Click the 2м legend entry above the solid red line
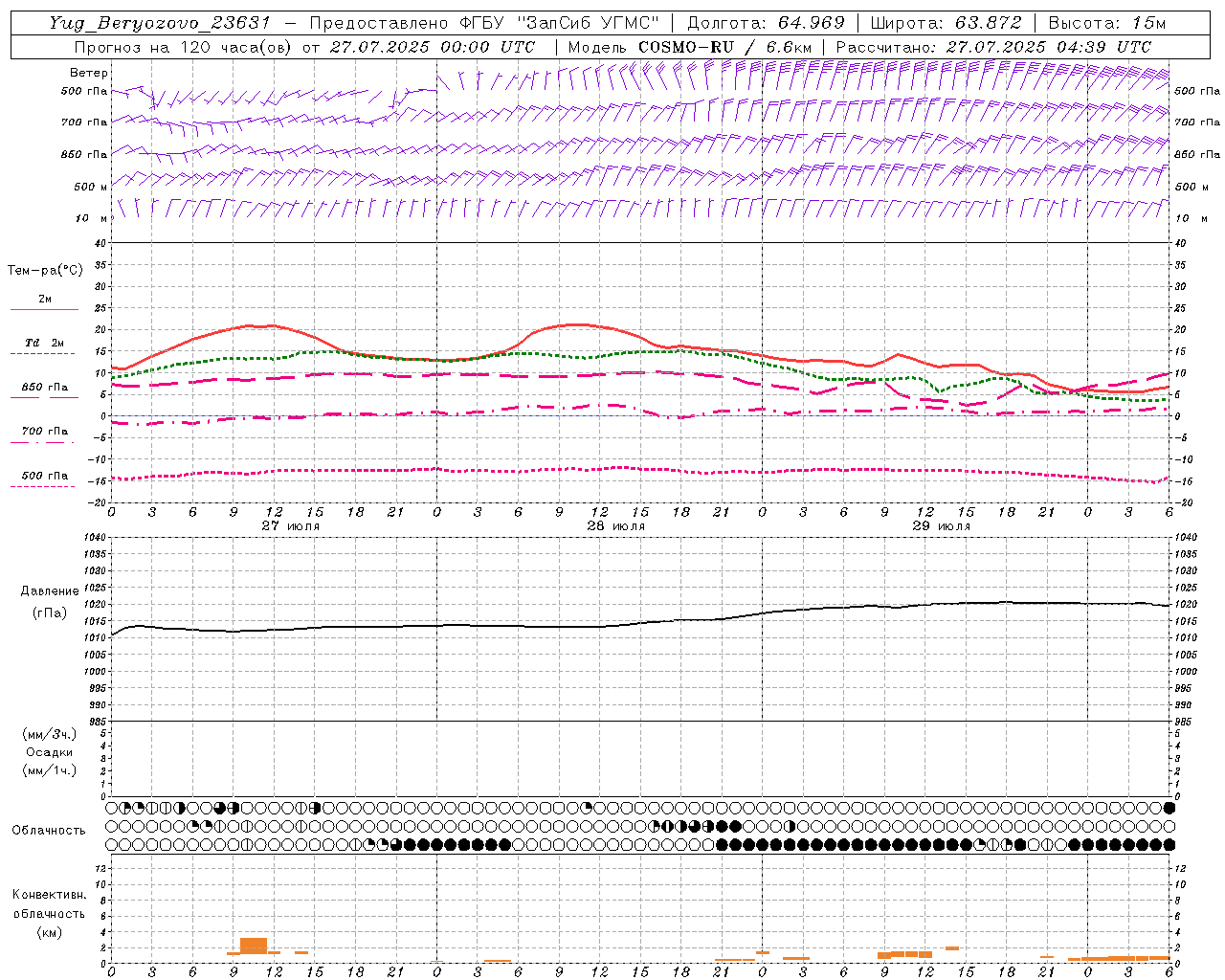 point(45,299)
